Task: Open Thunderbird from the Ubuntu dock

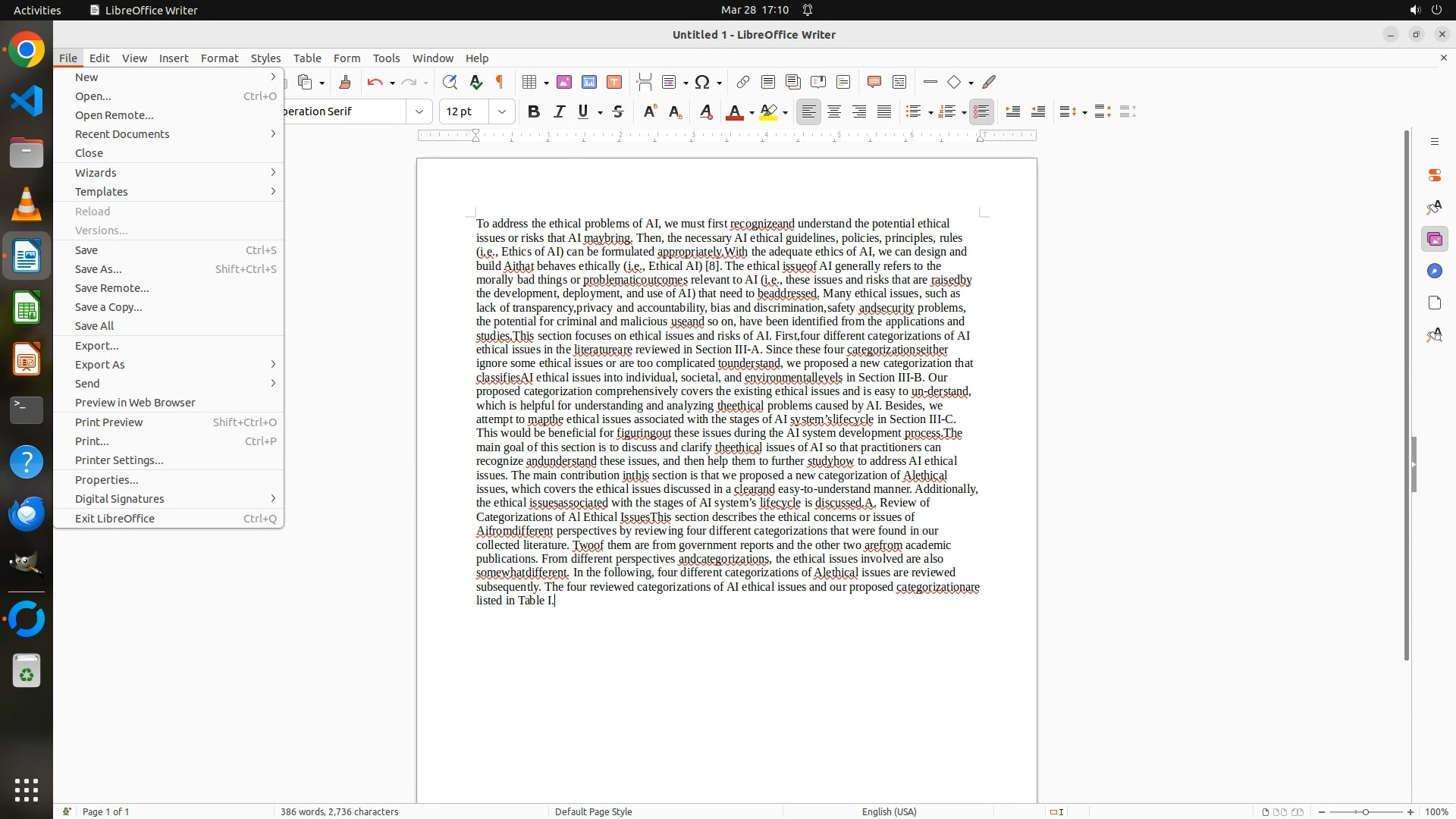Action: click(x=27, y=514)
